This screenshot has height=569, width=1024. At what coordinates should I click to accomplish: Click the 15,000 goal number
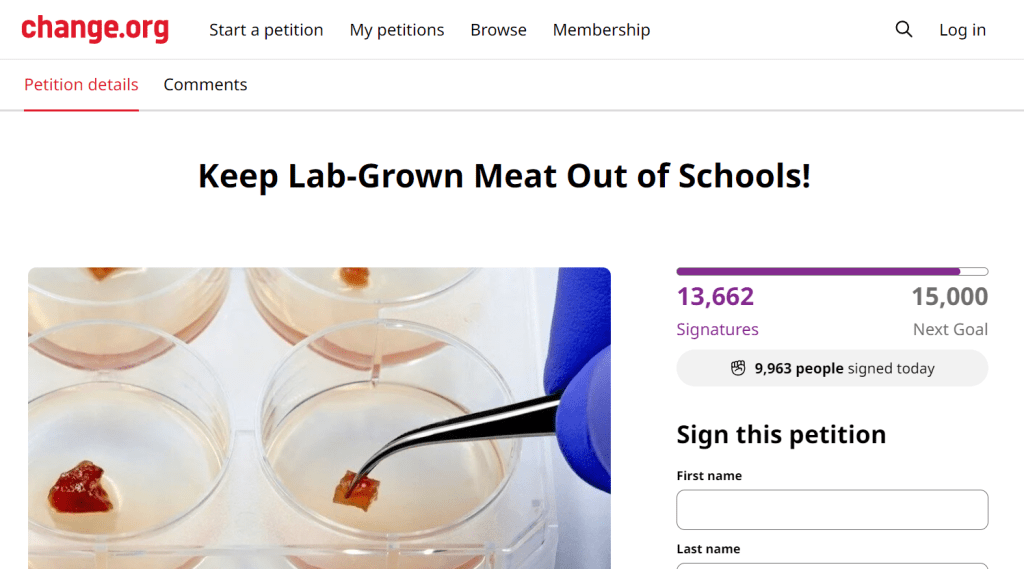[949, 297]
